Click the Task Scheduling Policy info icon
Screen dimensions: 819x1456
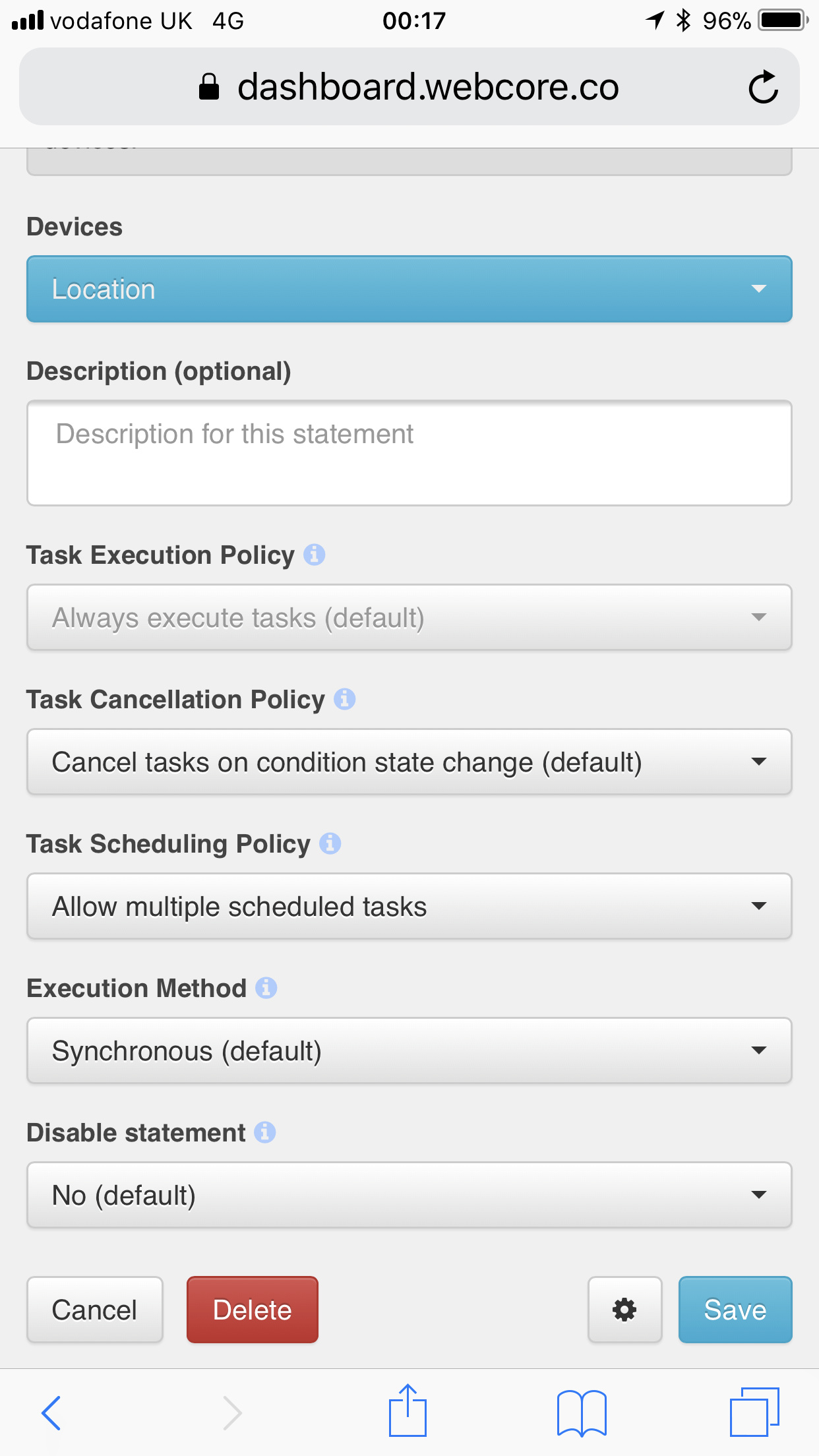pos(330,843)
